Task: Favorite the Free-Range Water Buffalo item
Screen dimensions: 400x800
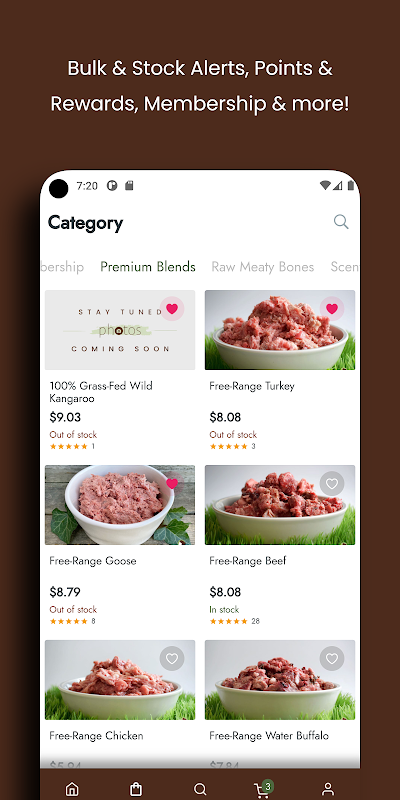Action: click(332, 659)
